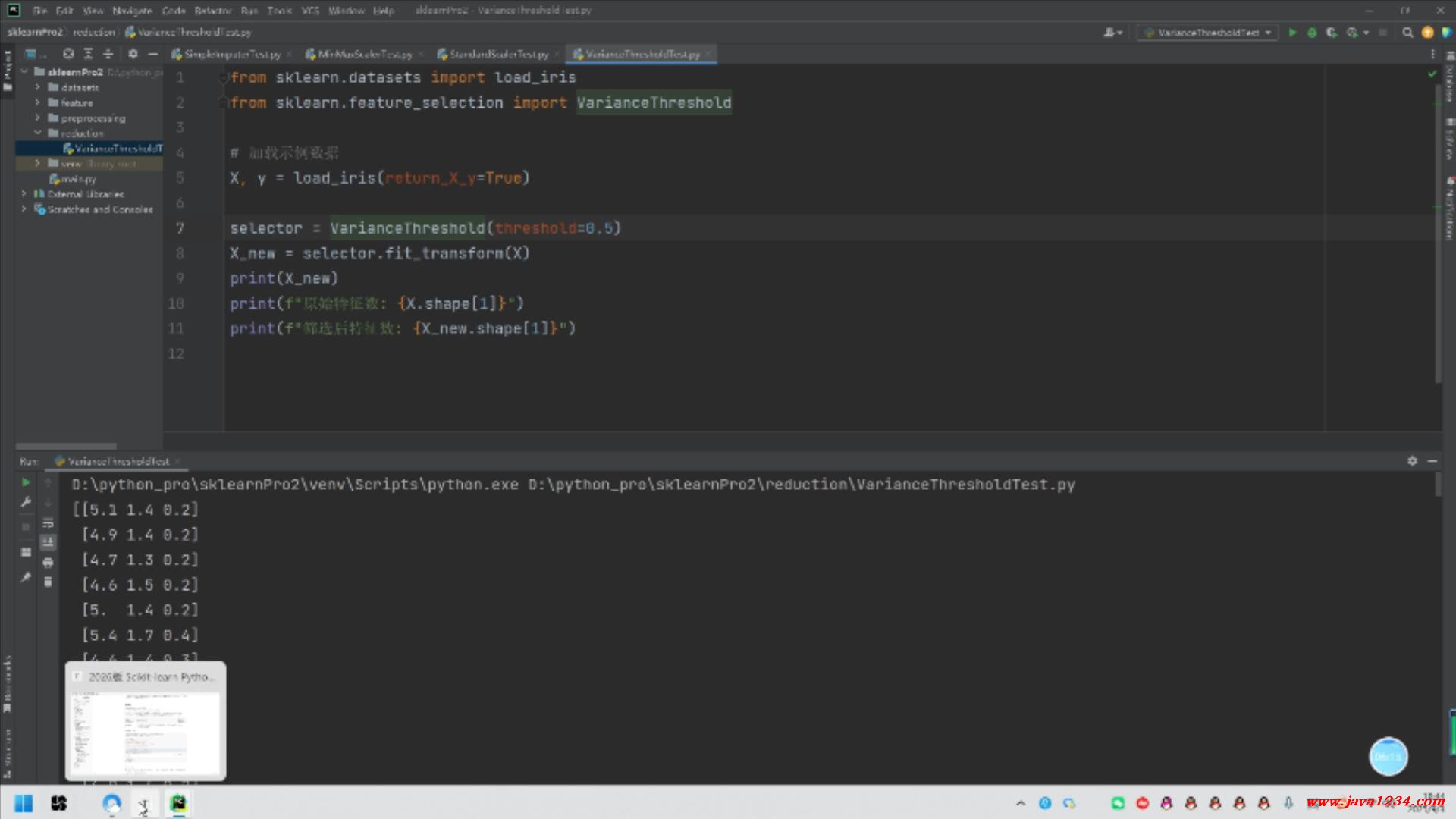The width and height of the screenshot is (1456, 819).
Task: Open the Refactor menu
Action: [212, 11]
